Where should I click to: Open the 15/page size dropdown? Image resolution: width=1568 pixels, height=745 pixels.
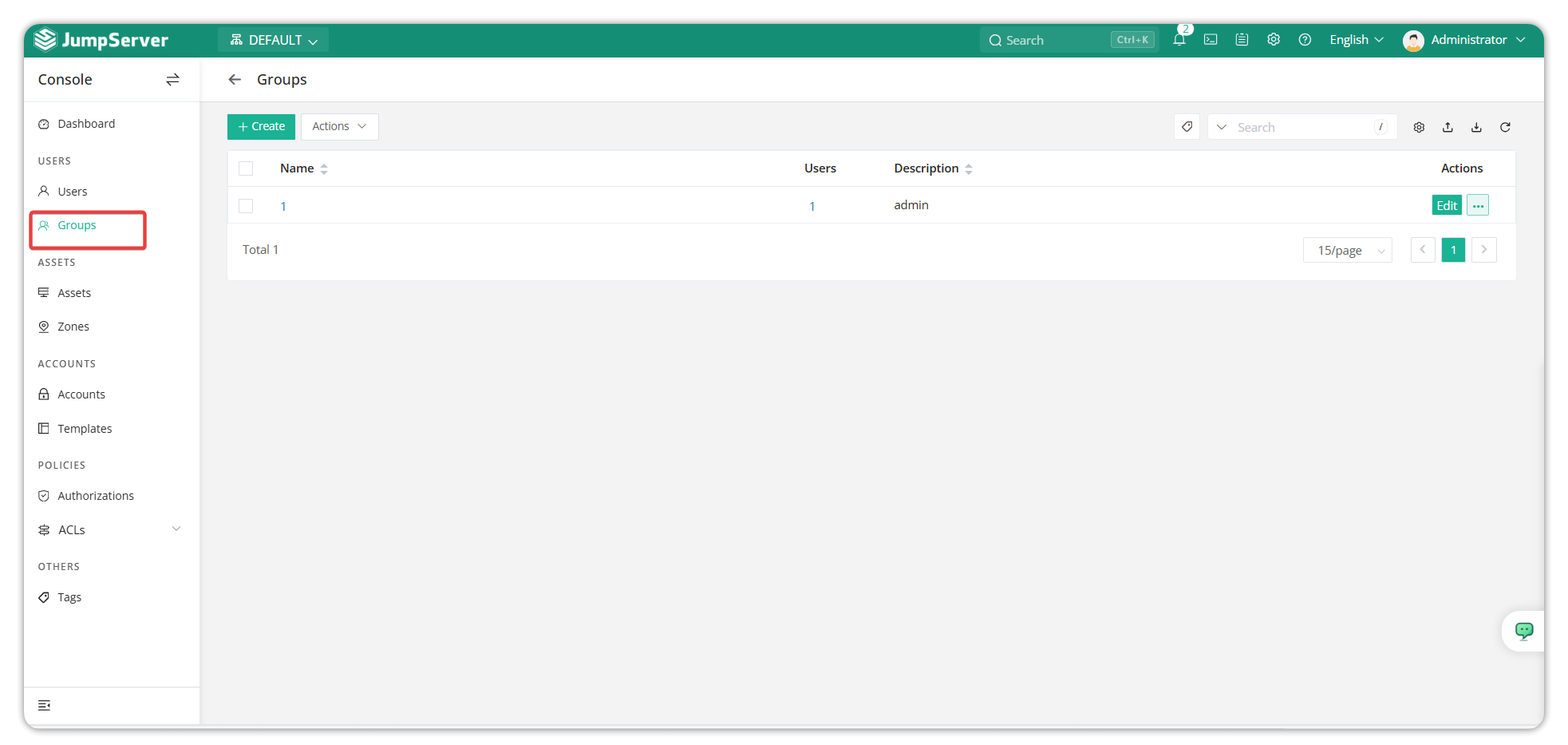tap(1348, 250)
